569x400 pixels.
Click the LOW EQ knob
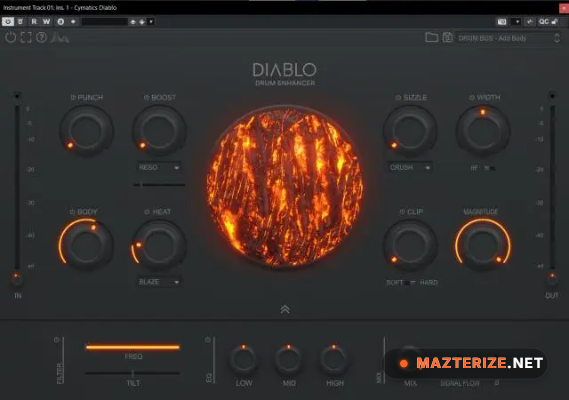[243, 359]
